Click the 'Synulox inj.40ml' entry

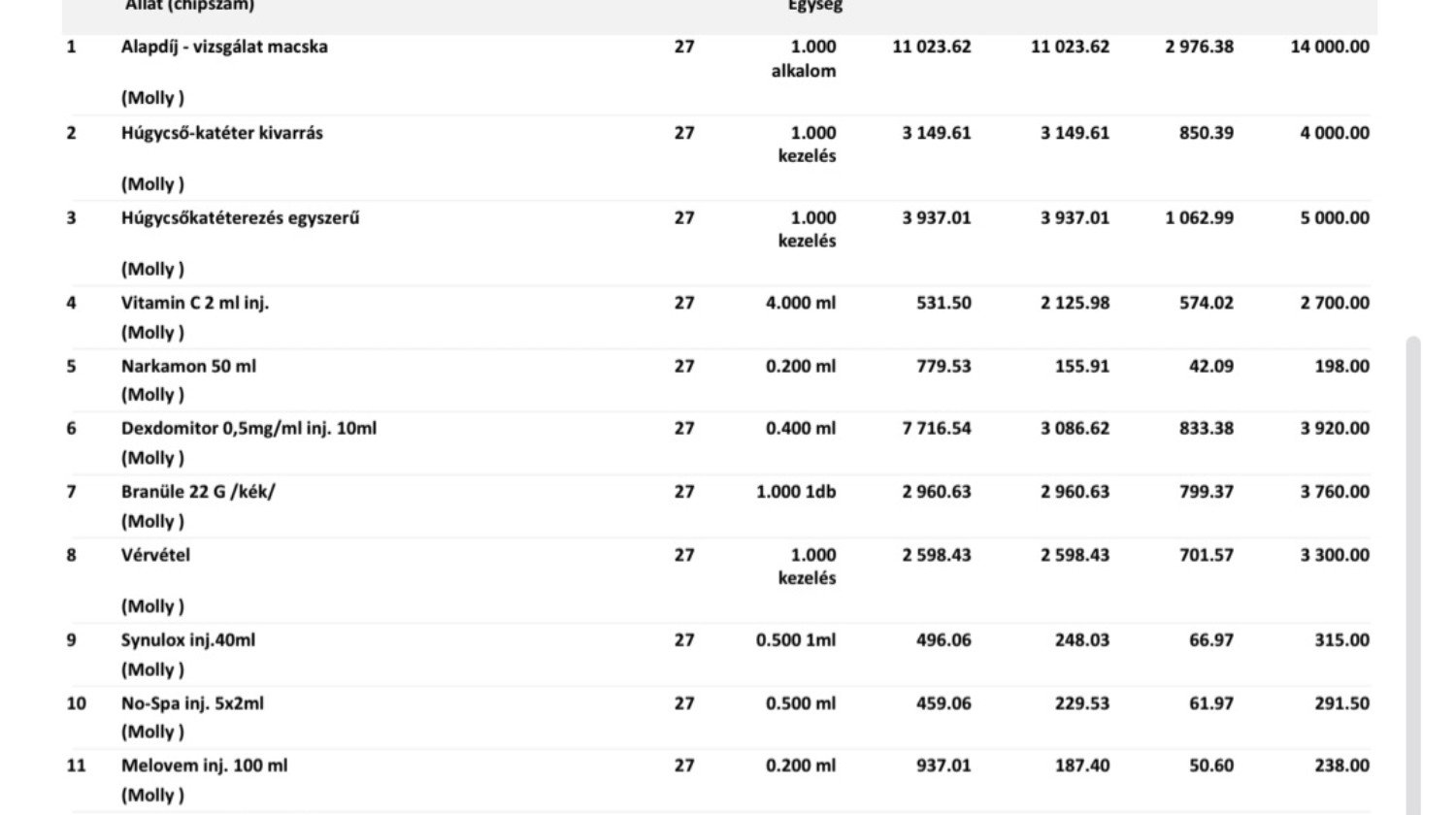click(188, 640)
